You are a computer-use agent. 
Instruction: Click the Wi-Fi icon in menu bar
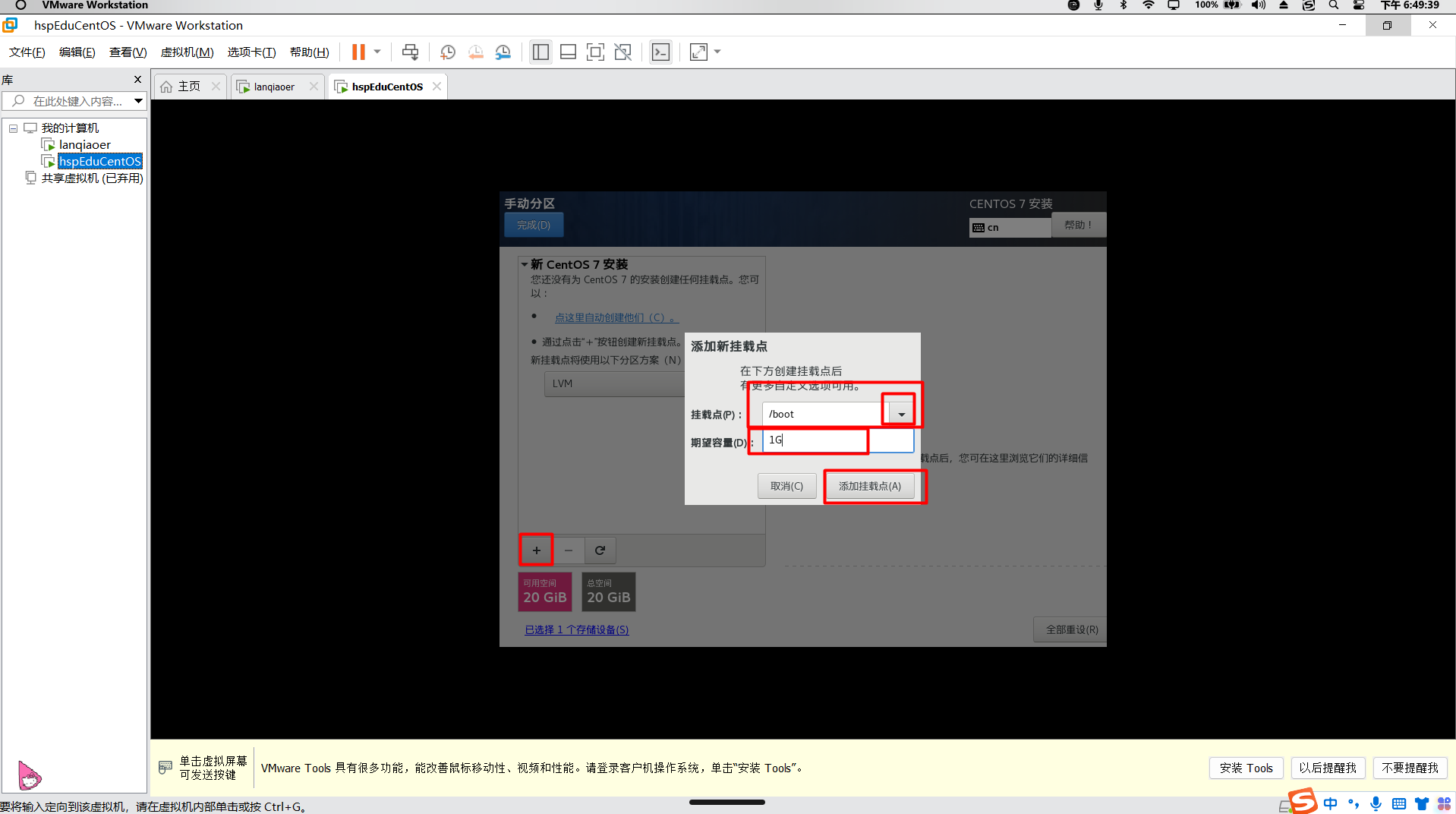tap(1149, 5)
